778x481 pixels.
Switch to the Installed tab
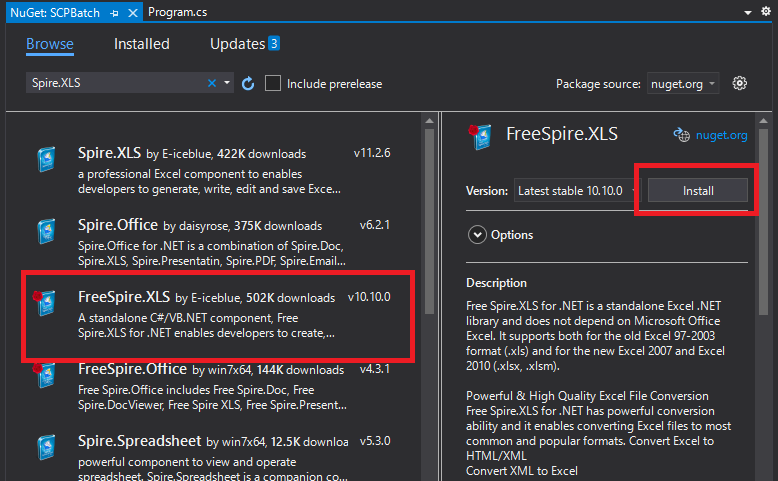click(x=142, y=44)
